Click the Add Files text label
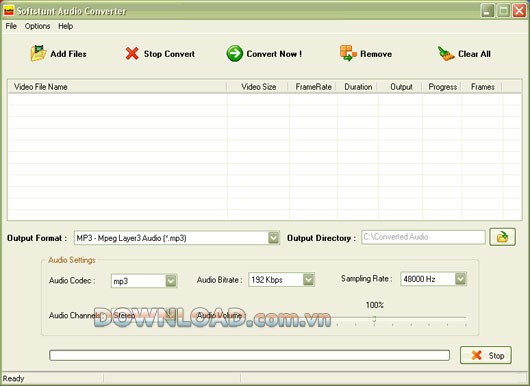The height and width of the screenshot is (386, 530). coord(68,54)
